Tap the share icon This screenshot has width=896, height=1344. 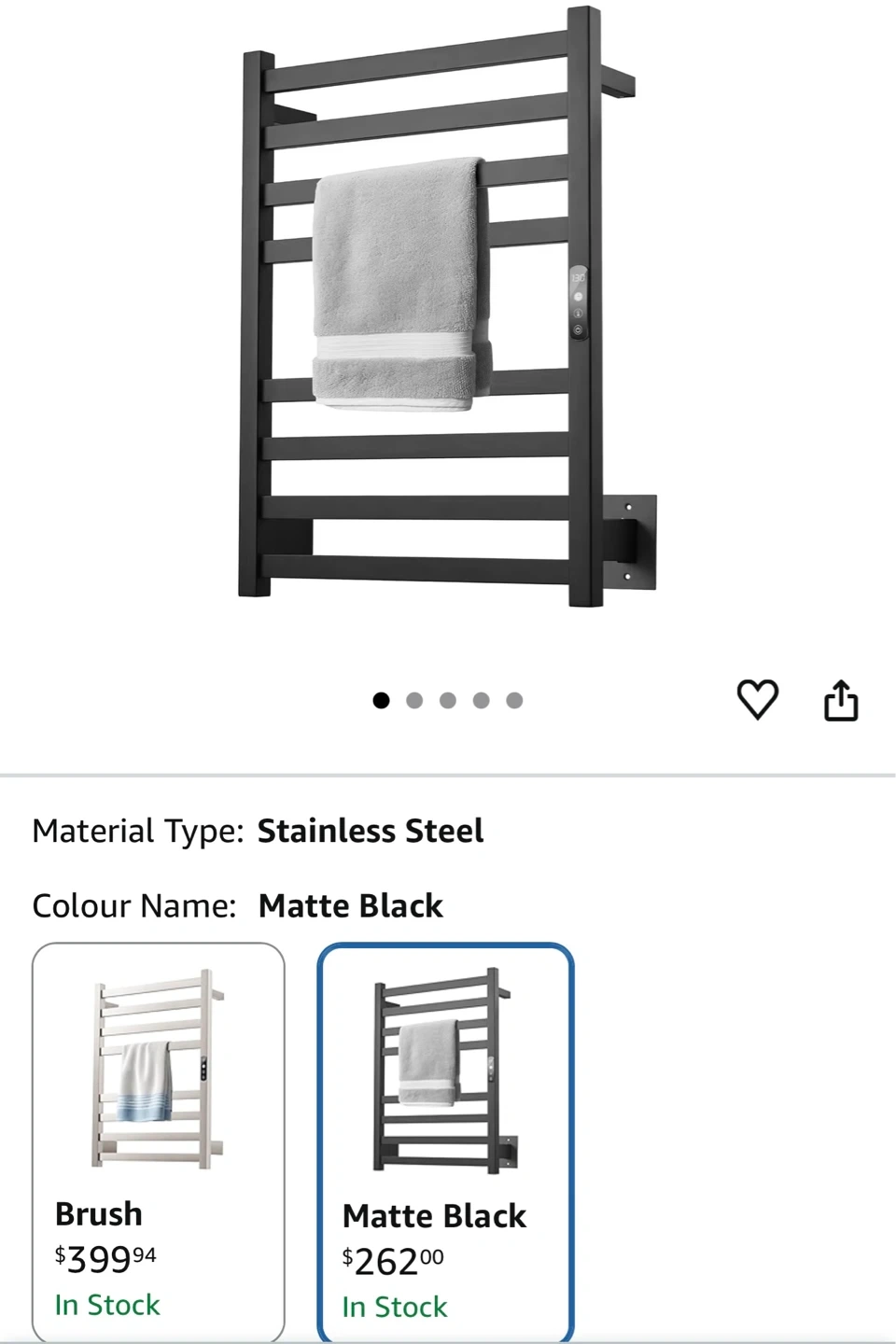tap(841, 701)
